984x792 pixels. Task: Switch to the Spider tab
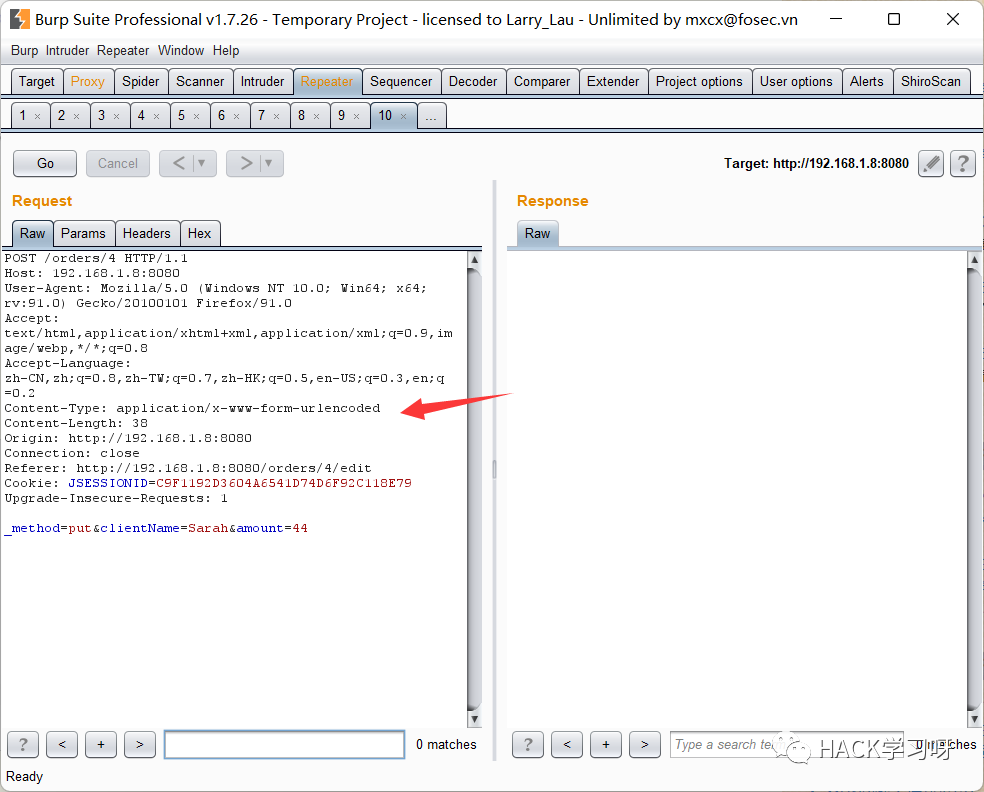click(x=141, y=82)
